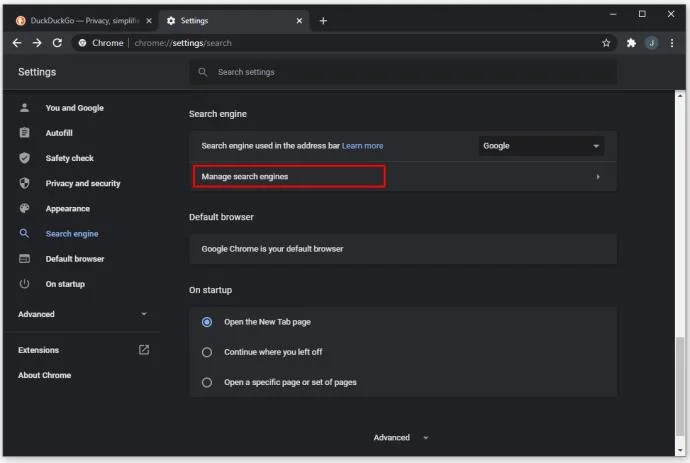Maximize the Chrome window

click(x=642, y=14)
